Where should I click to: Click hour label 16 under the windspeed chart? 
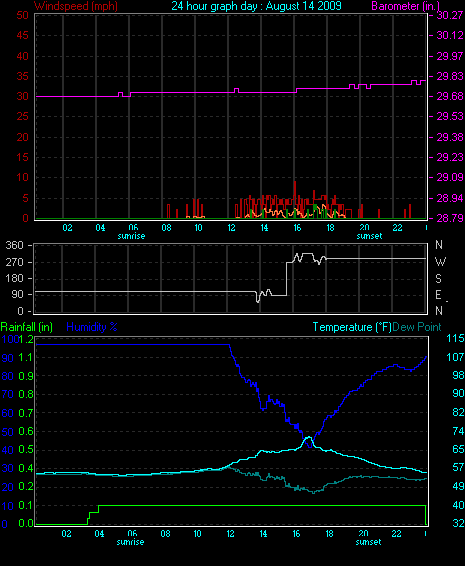click(x=297, y=228)
